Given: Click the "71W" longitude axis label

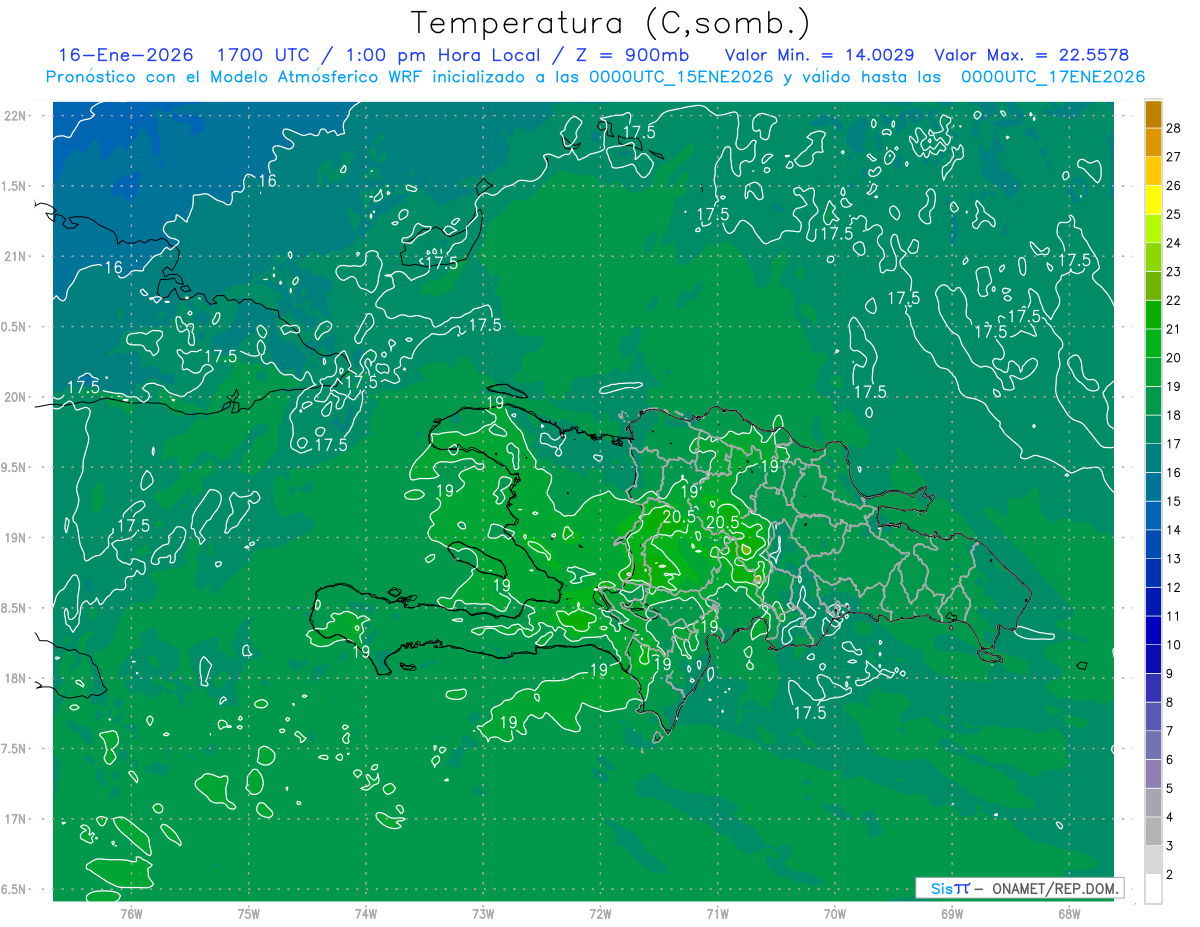Looking at the screenshot, I should tap(717, 913).
